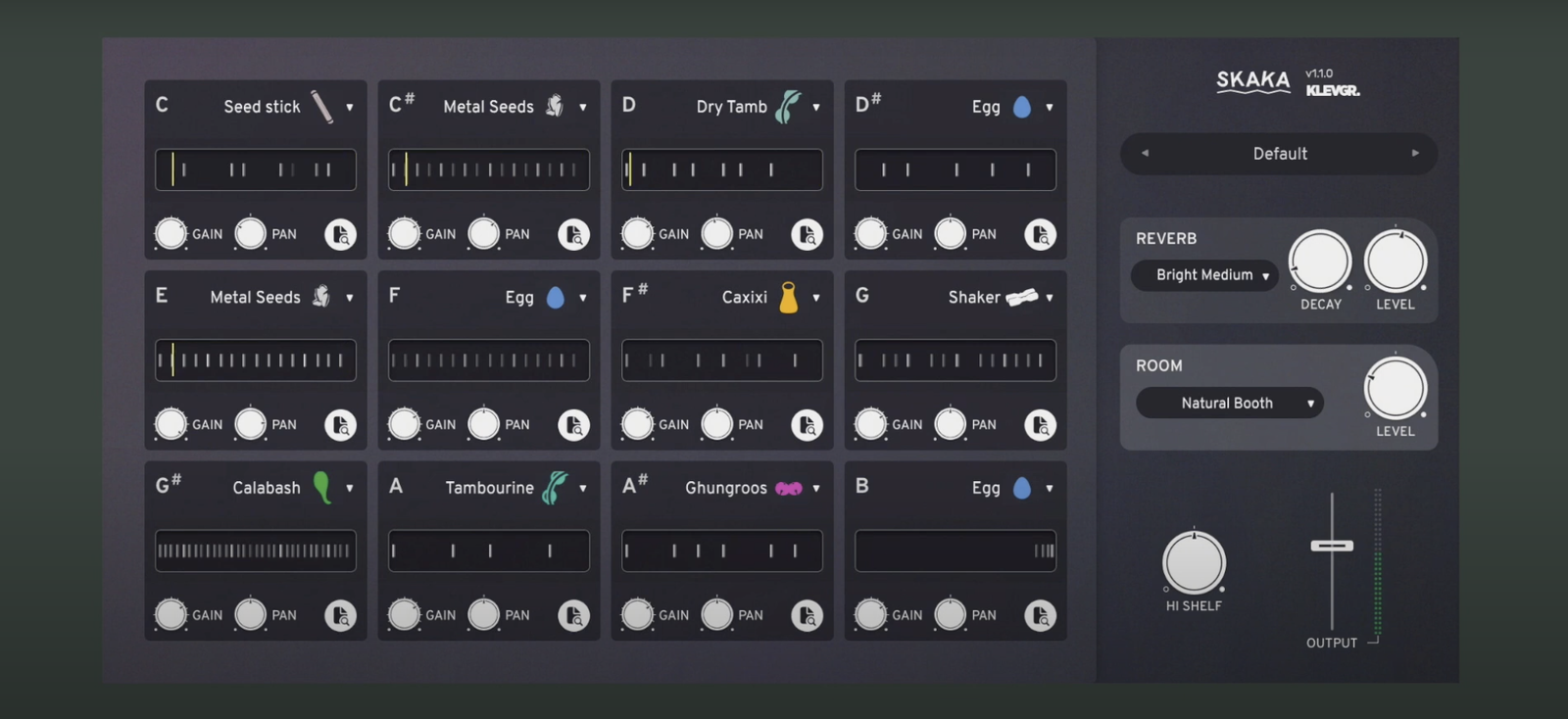Open sample browser for B Egg pad
The height and width of the screenshot is (719, 1568).
click(1040, 616)
